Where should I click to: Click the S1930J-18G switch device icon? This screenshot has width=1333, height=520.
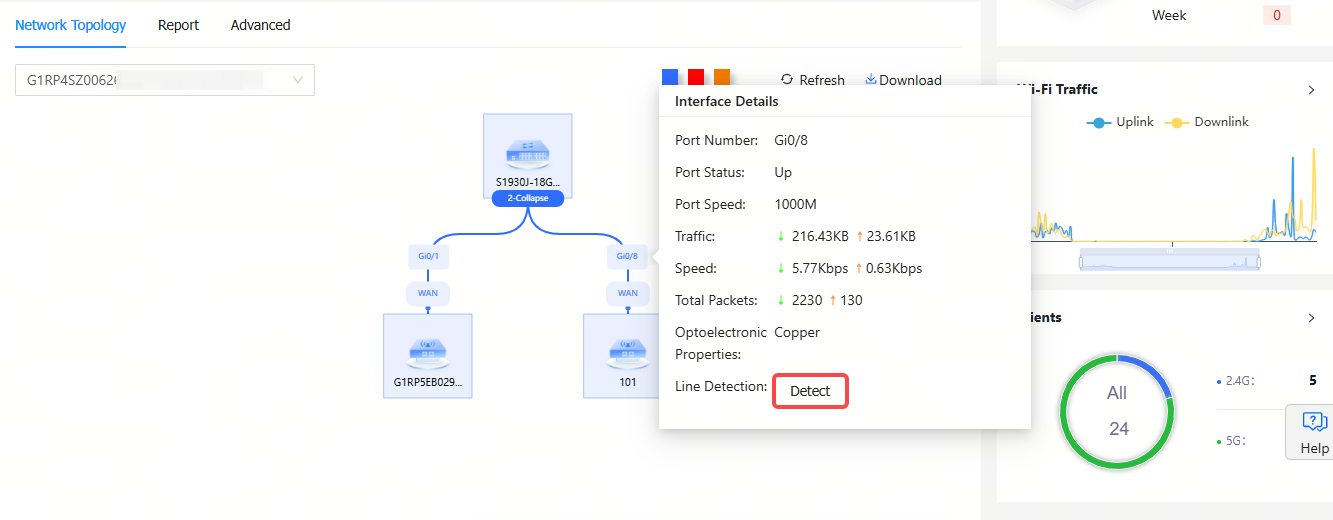click(x=527, y=153)
